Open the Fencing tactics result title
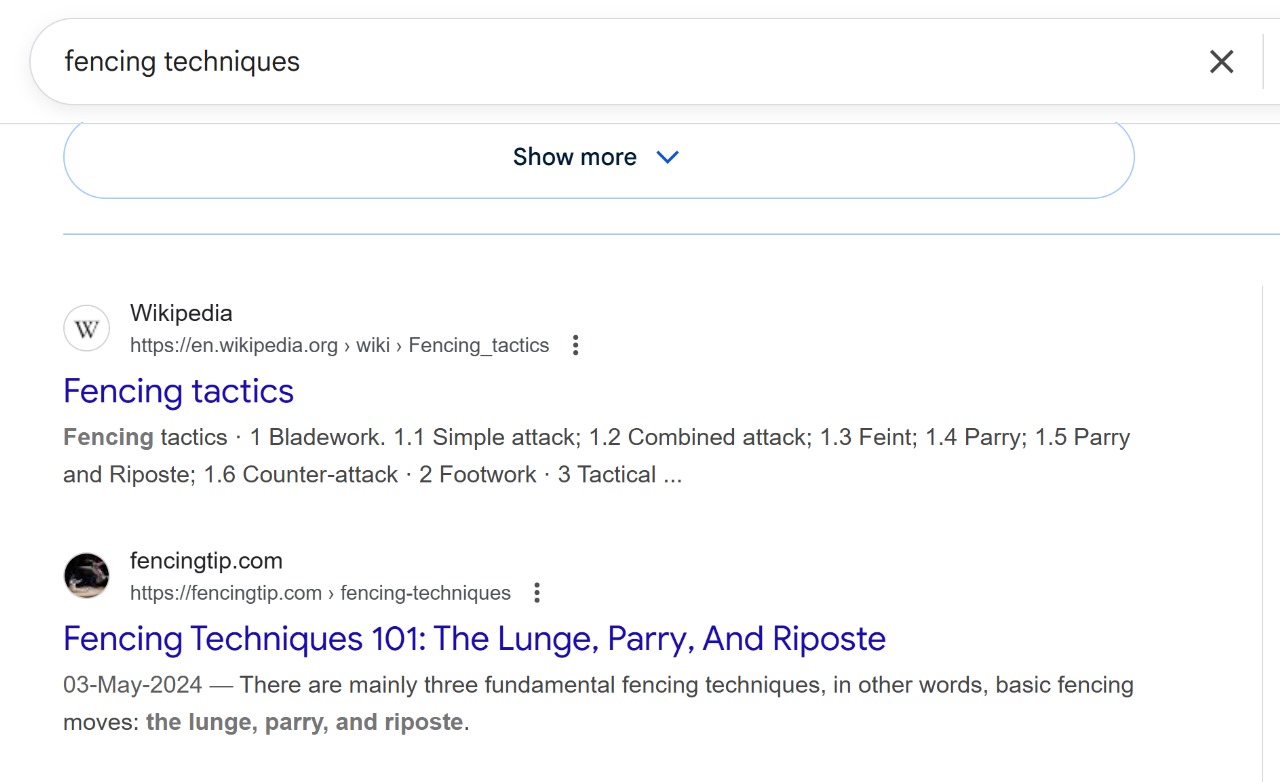The height and width of the screenshot is (782, 1280). (178, 391)
